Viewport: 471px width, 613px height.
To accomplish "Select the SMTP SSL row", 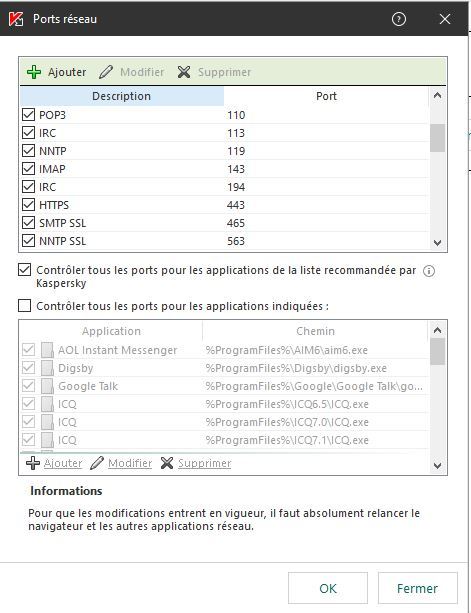I will [224, 223].
